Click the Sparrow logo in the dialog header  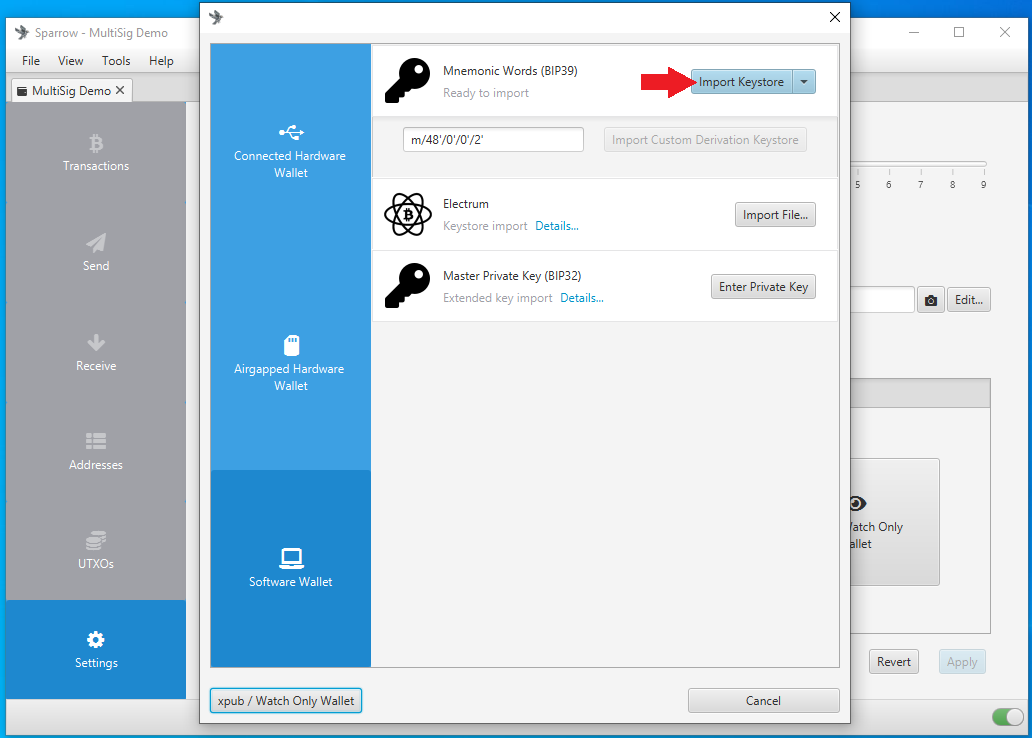click(216, 17)
